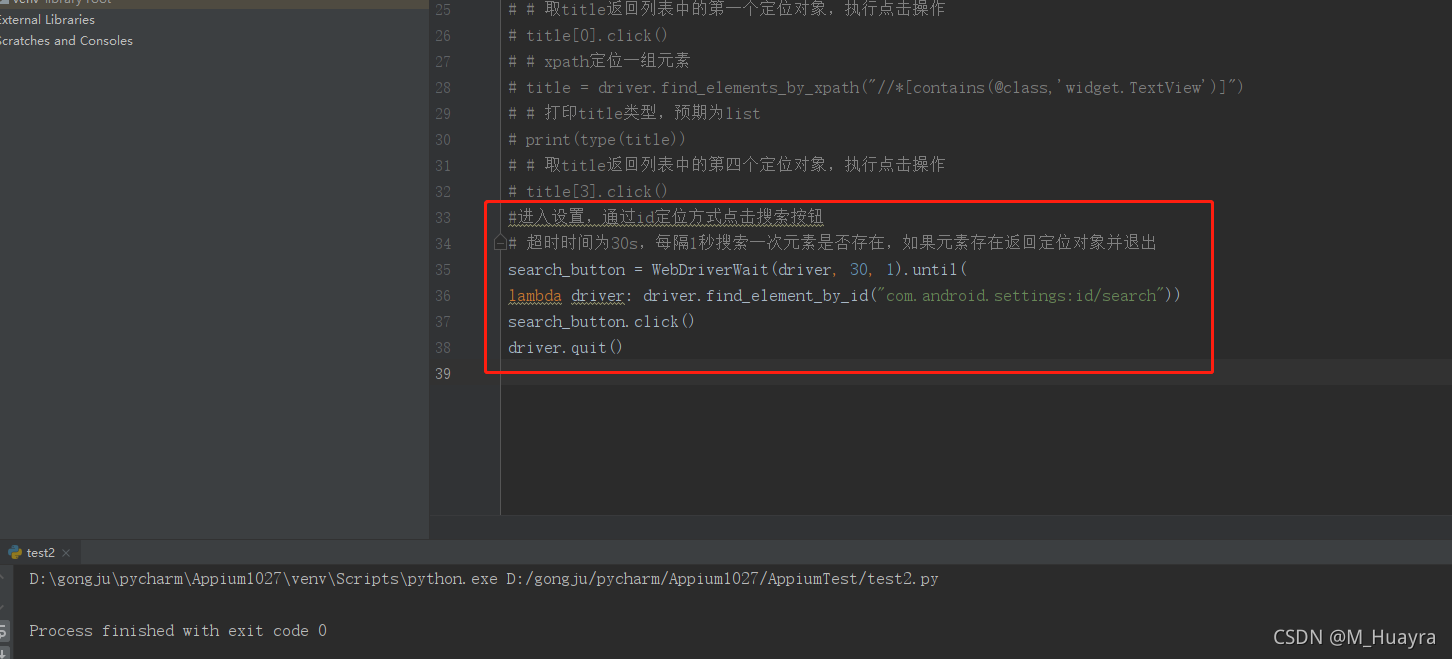Image resolution: width=1452 pixels, height=659 pixels.
Task: Click line number 28 in the gutter
Action: click(x=443, y=88)
